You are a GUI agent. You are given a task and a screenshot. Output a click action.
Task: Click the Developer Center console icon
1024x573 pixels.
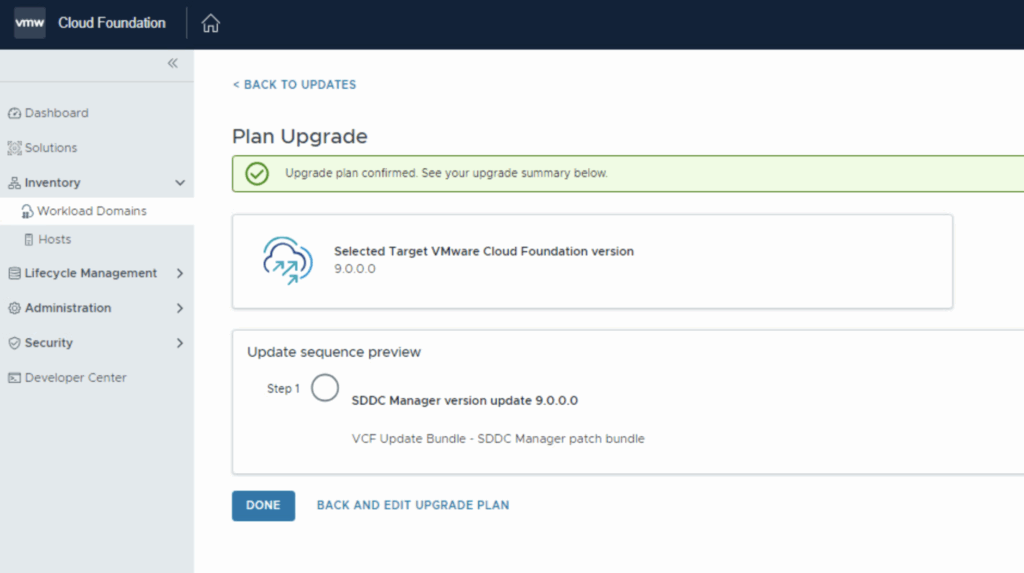[x=14, y=378]
